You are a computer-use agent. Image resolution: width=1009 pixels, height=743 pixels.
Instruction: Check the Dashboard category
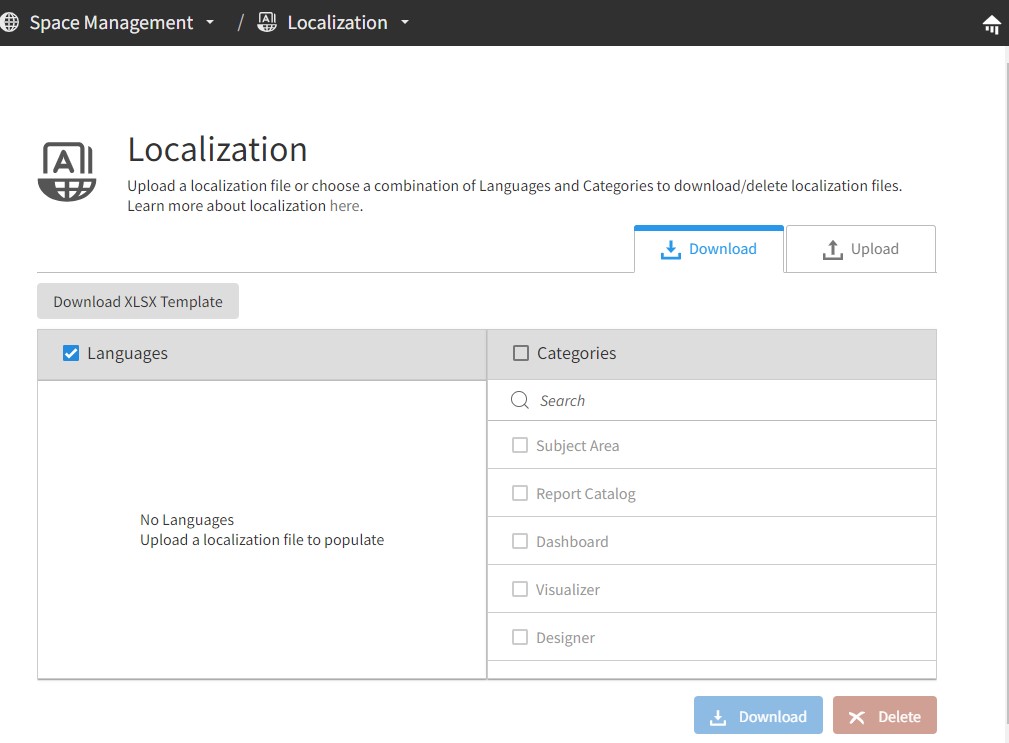coord(520,541)
